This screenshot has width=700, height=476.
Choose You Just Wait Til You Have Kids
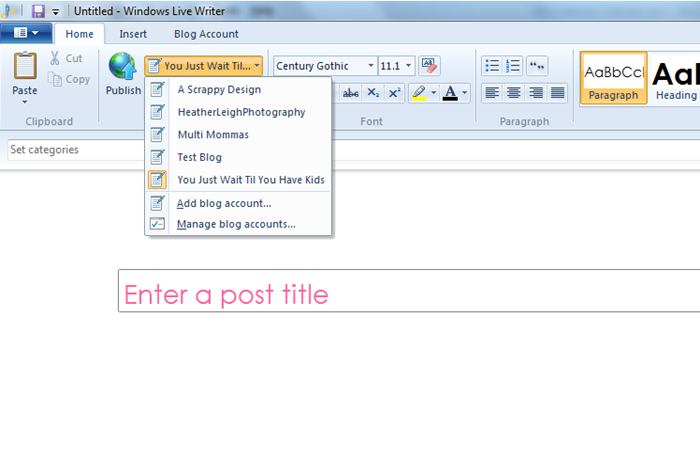(x=238, y=180)
